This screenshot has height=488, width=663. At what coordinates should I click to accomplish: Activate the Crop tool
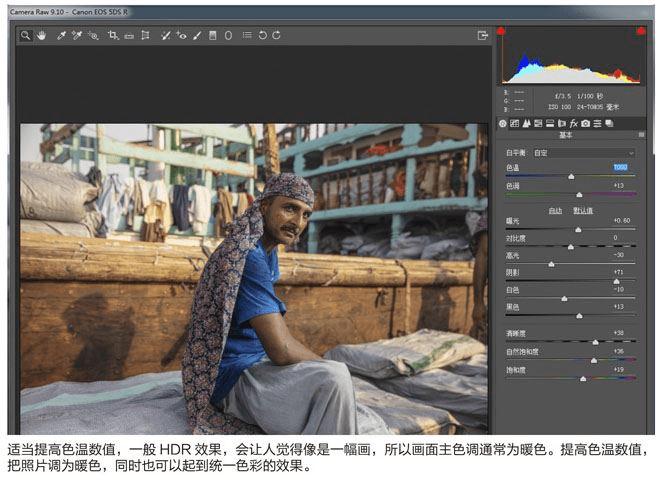[112, 35]
